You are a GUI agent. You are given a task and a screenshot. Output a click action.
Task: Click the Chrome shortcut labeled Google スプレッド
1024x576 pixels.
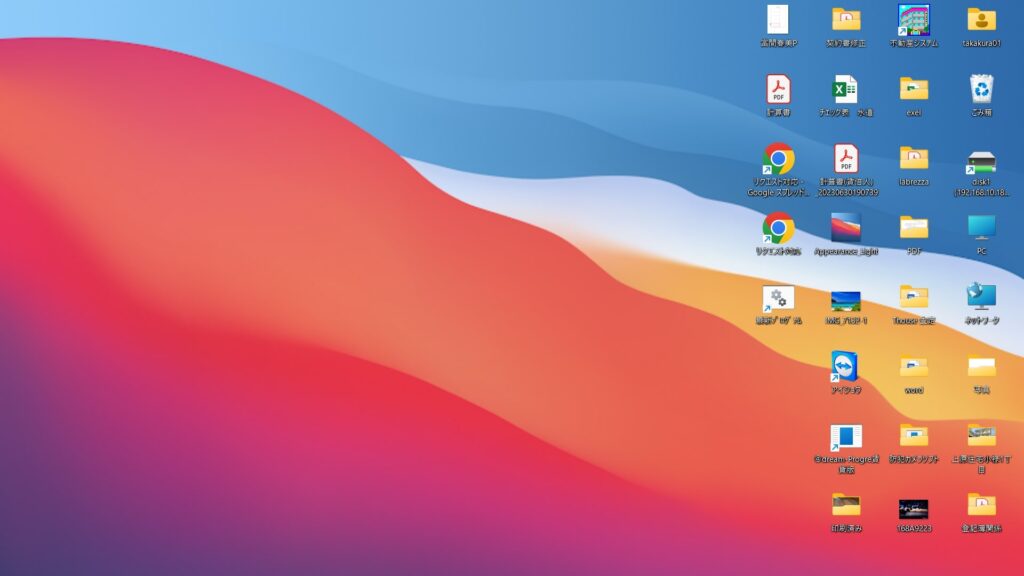tap(778, 159)
